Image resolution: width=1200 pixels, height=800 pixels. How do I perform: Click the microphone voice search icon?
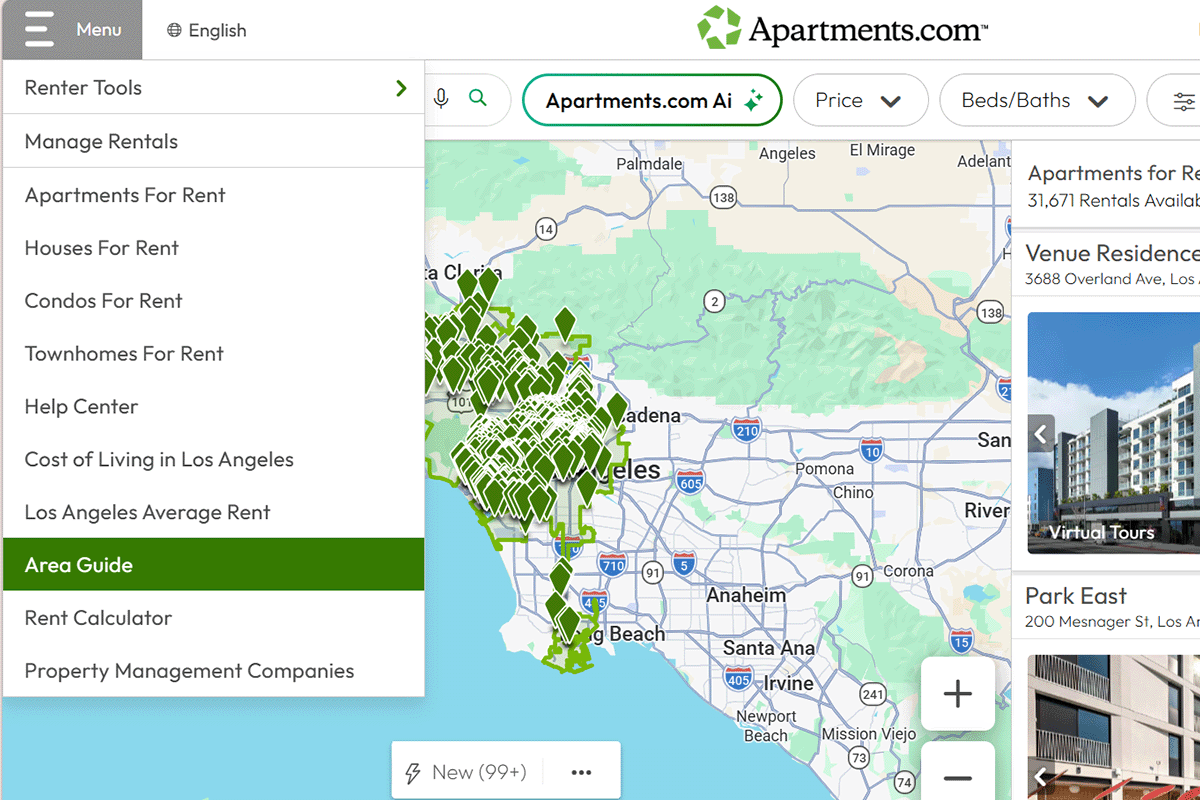[x=441, y=98]
